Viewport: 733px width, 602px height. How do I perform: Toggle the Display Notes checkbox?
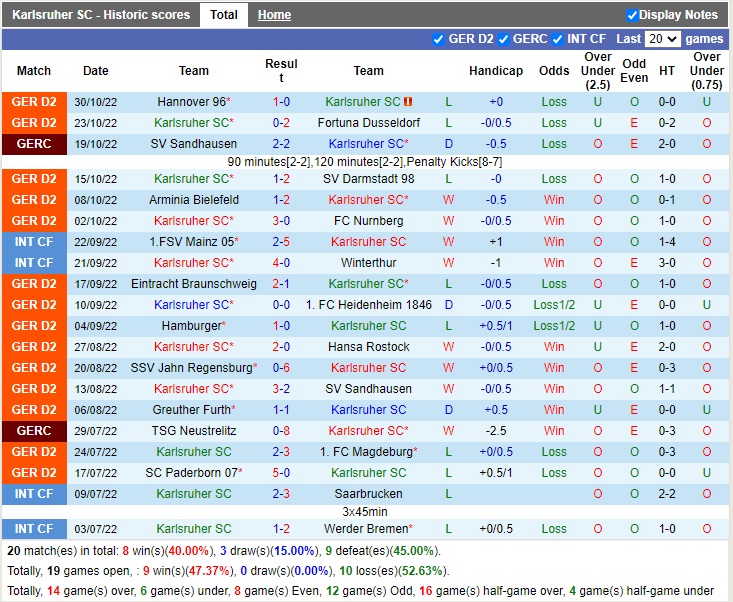pyautogui.click(x=632, y=15)
